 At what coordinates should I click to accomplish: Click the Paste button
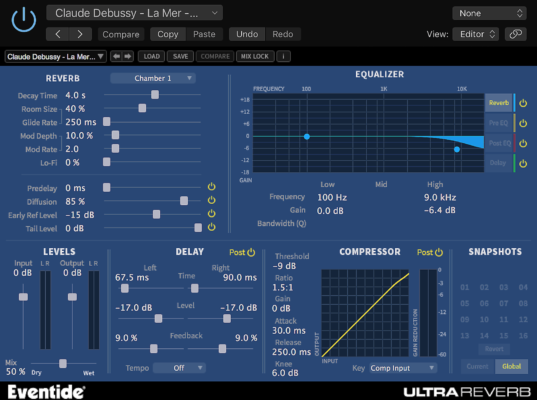[x=204, y=34]
